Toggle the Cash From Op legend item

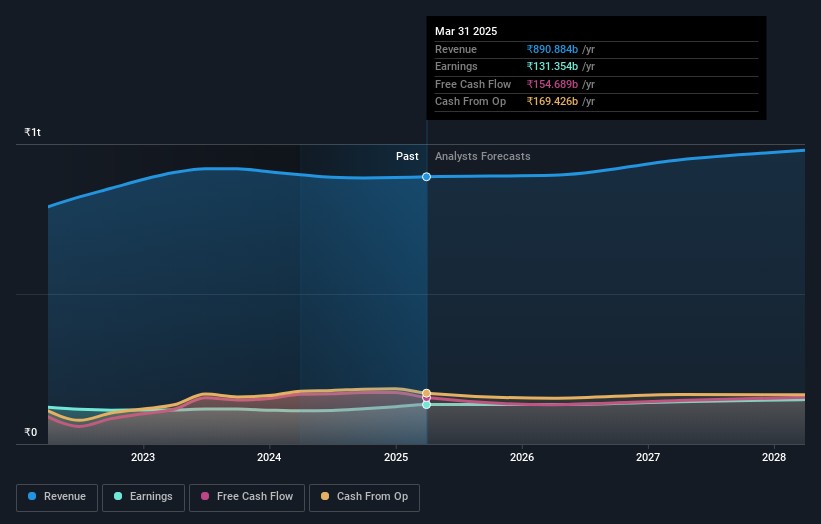pos(365,497)
